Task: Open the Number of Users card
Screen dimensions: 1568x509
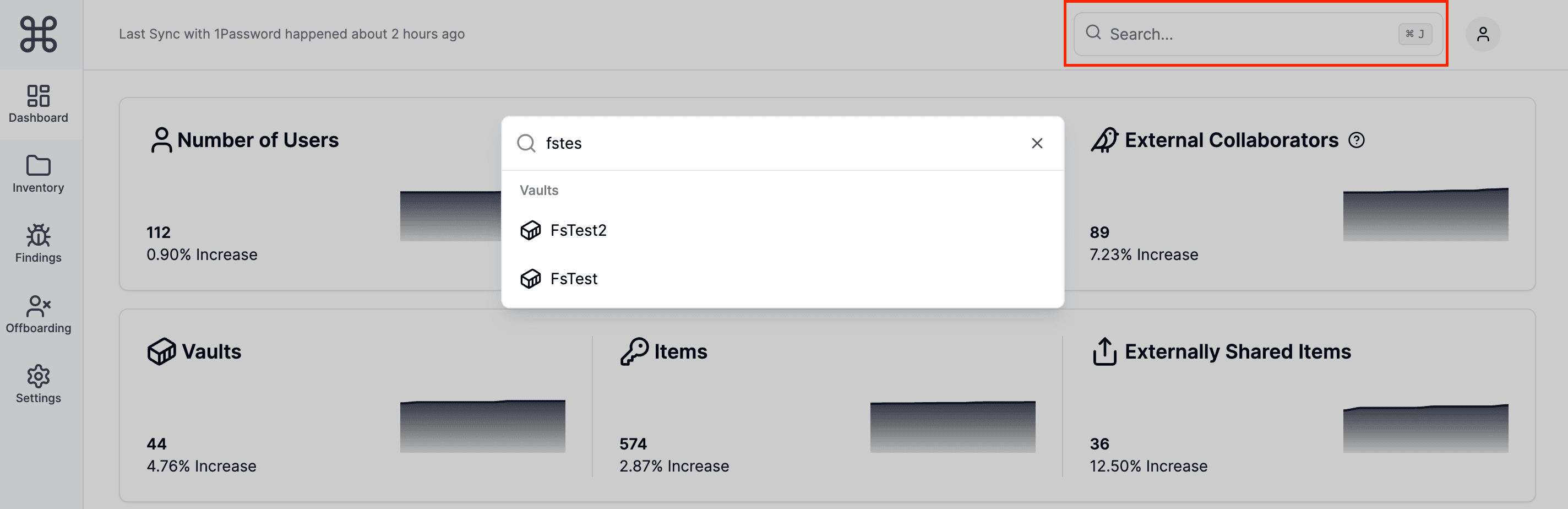Action: click(x=258, y=140)
